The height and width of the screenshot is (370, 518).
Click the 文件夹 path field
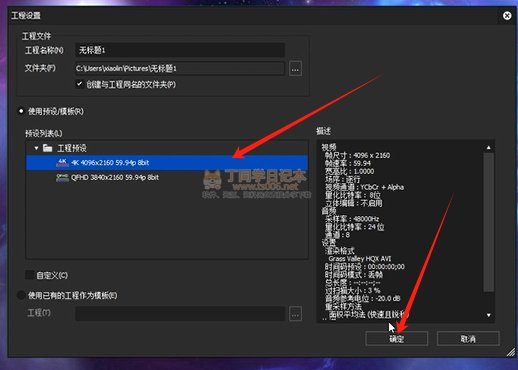[180, 69]
